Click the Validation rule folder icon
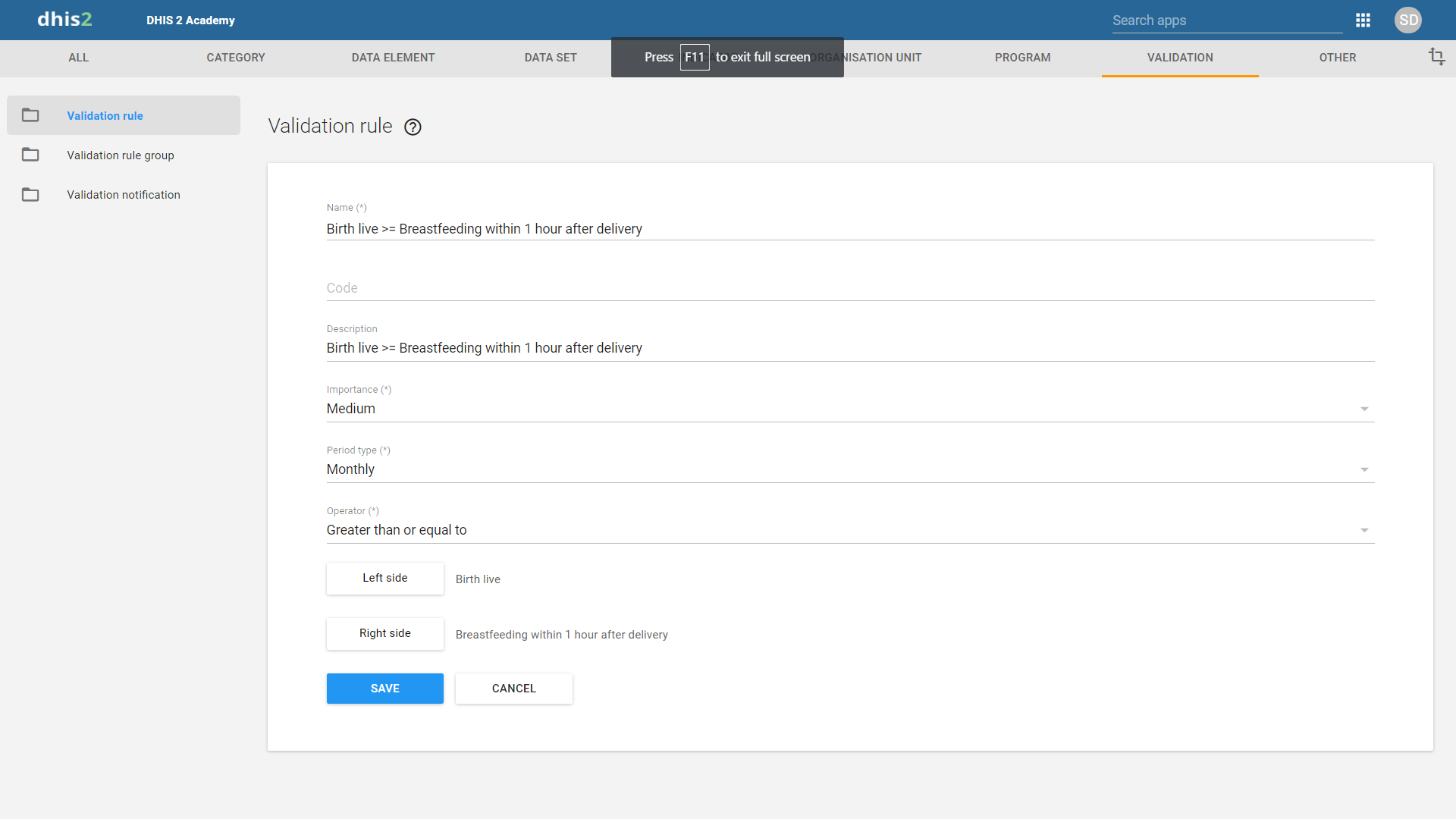Viewport: 1456px width, 819px height. coord(30,115)
